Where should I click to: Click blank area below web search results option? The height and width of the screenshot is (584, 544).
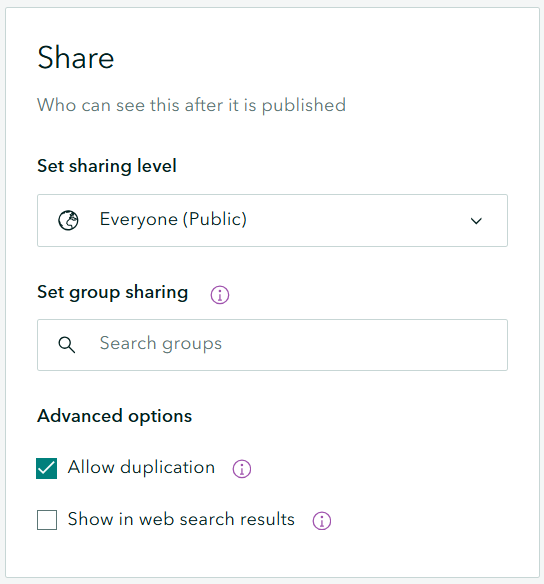tap(272, 555)
